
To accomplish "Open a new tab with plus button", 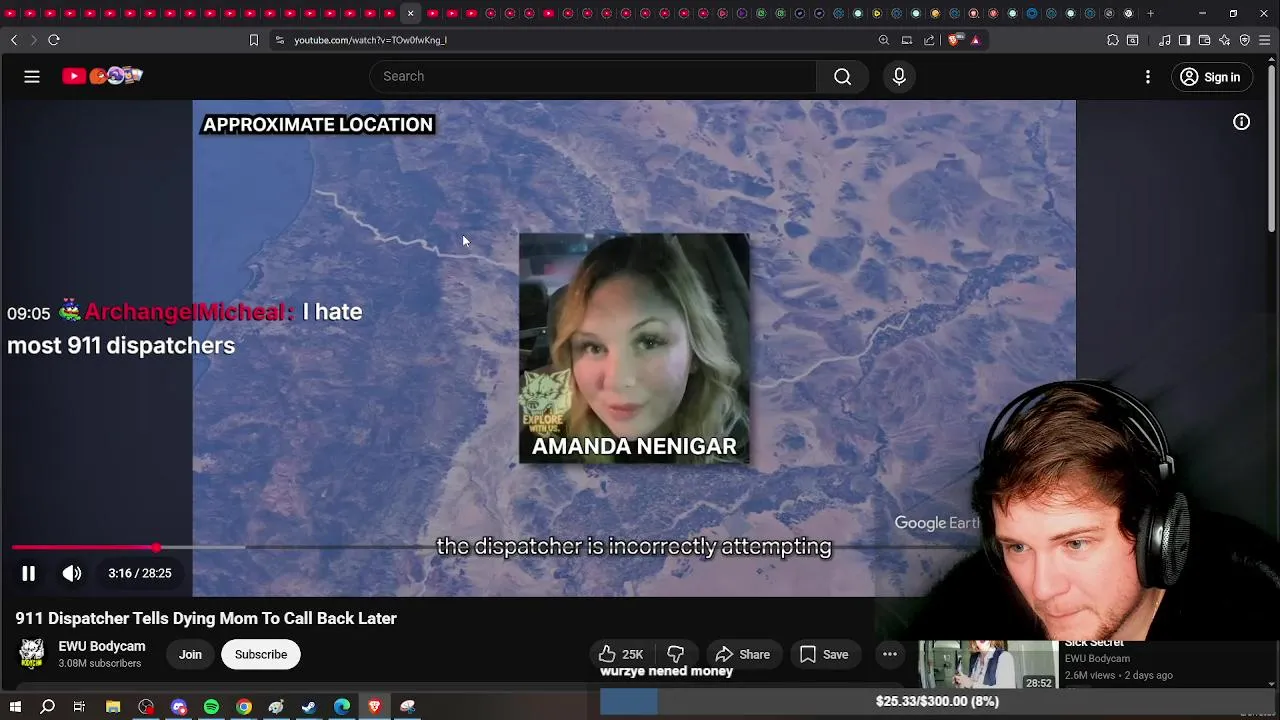I will pyautogui.click(x=1150, y=13).
